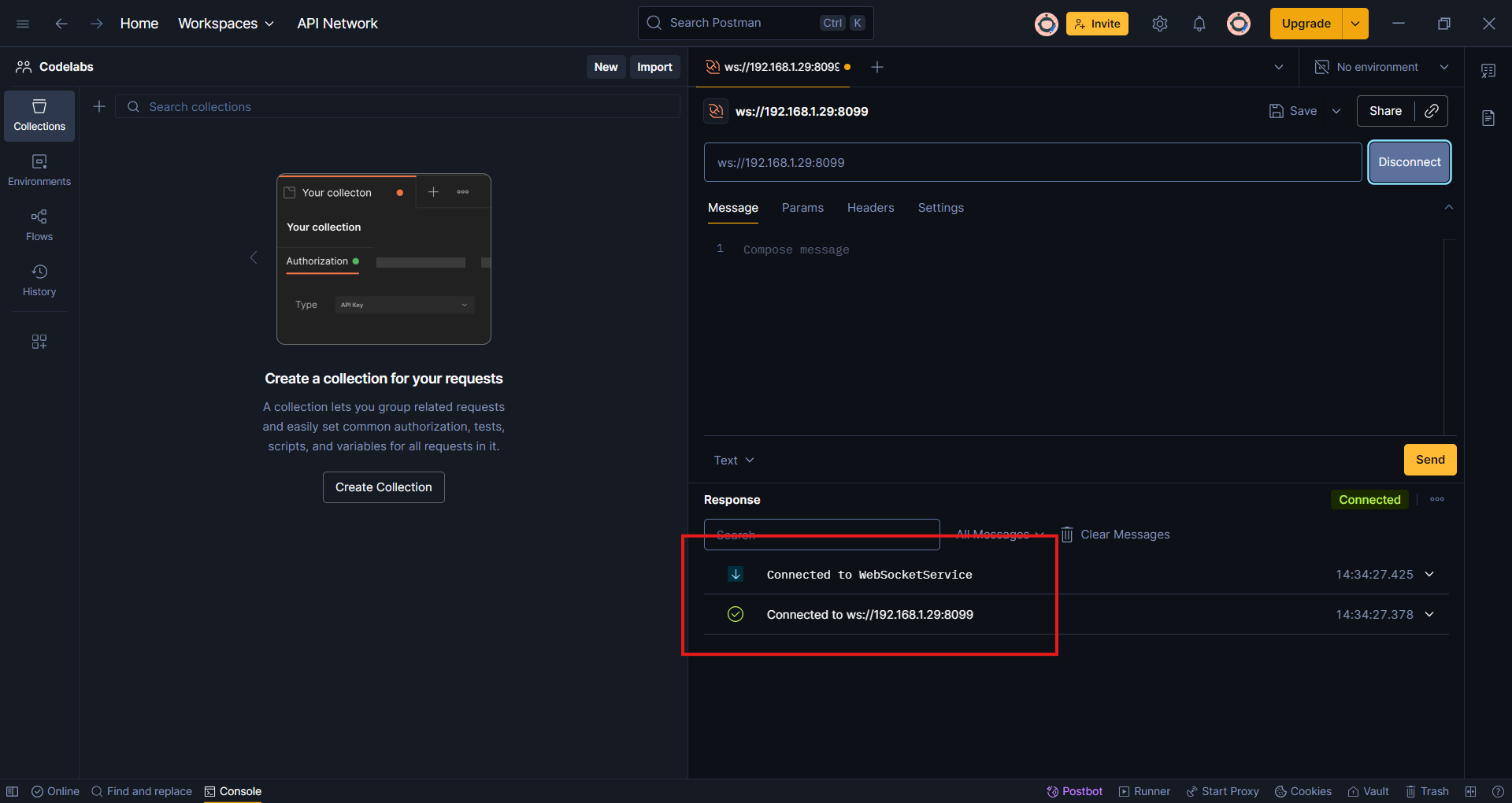Screen dimensions: 1512x803
Task: Switch to the Headers tab
Action: click(870, 208)
